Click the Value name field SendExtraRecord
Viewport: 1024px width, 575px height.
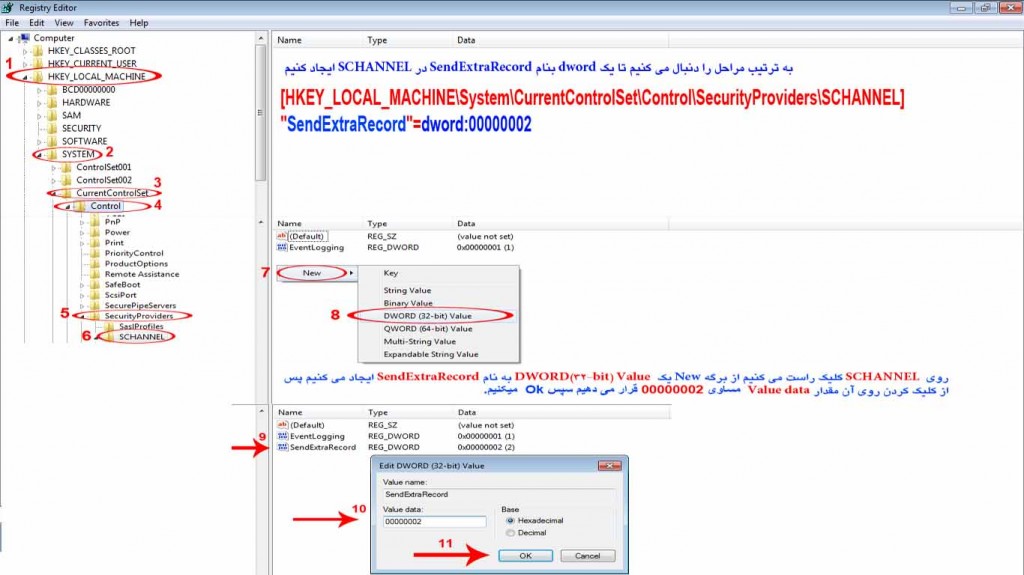(498, 495)
